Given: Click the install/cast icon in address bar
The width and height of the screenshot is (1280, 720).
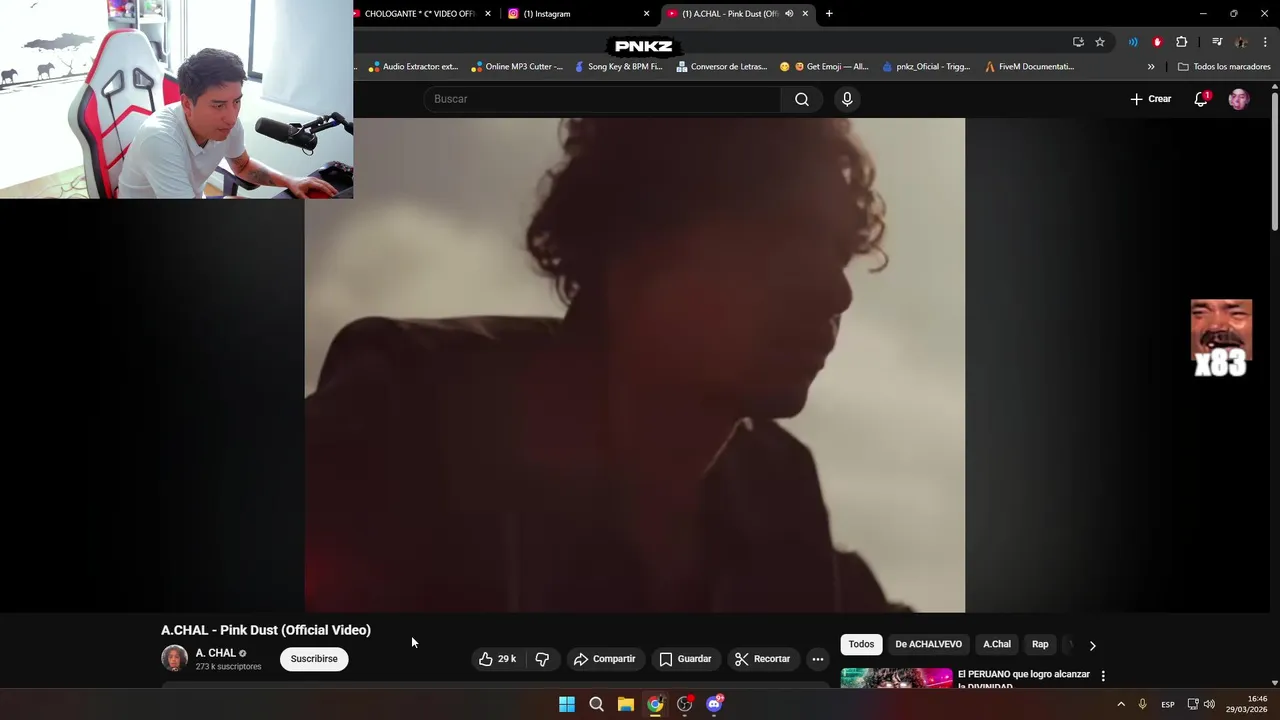Looking at the screenshot, I should 1078,42.
